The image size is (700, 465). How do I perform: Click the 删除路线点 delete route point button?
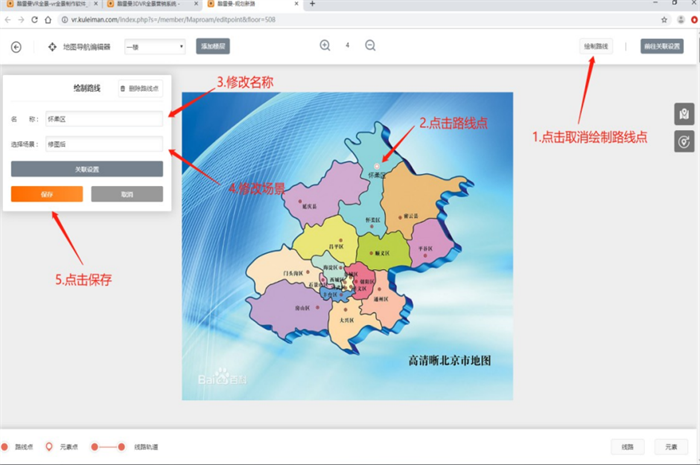click(140, 88)
